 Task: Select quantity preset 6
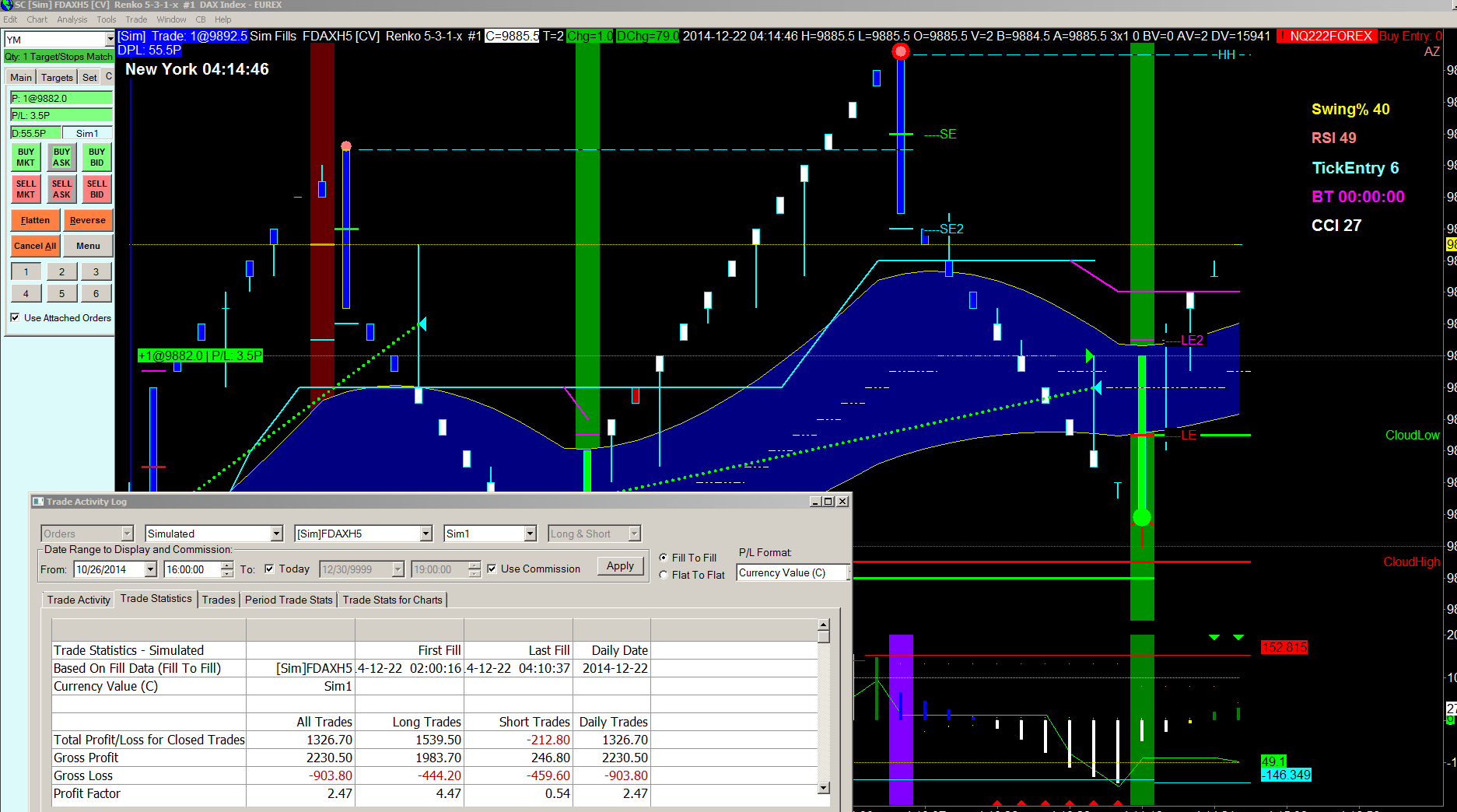(96, 293)
